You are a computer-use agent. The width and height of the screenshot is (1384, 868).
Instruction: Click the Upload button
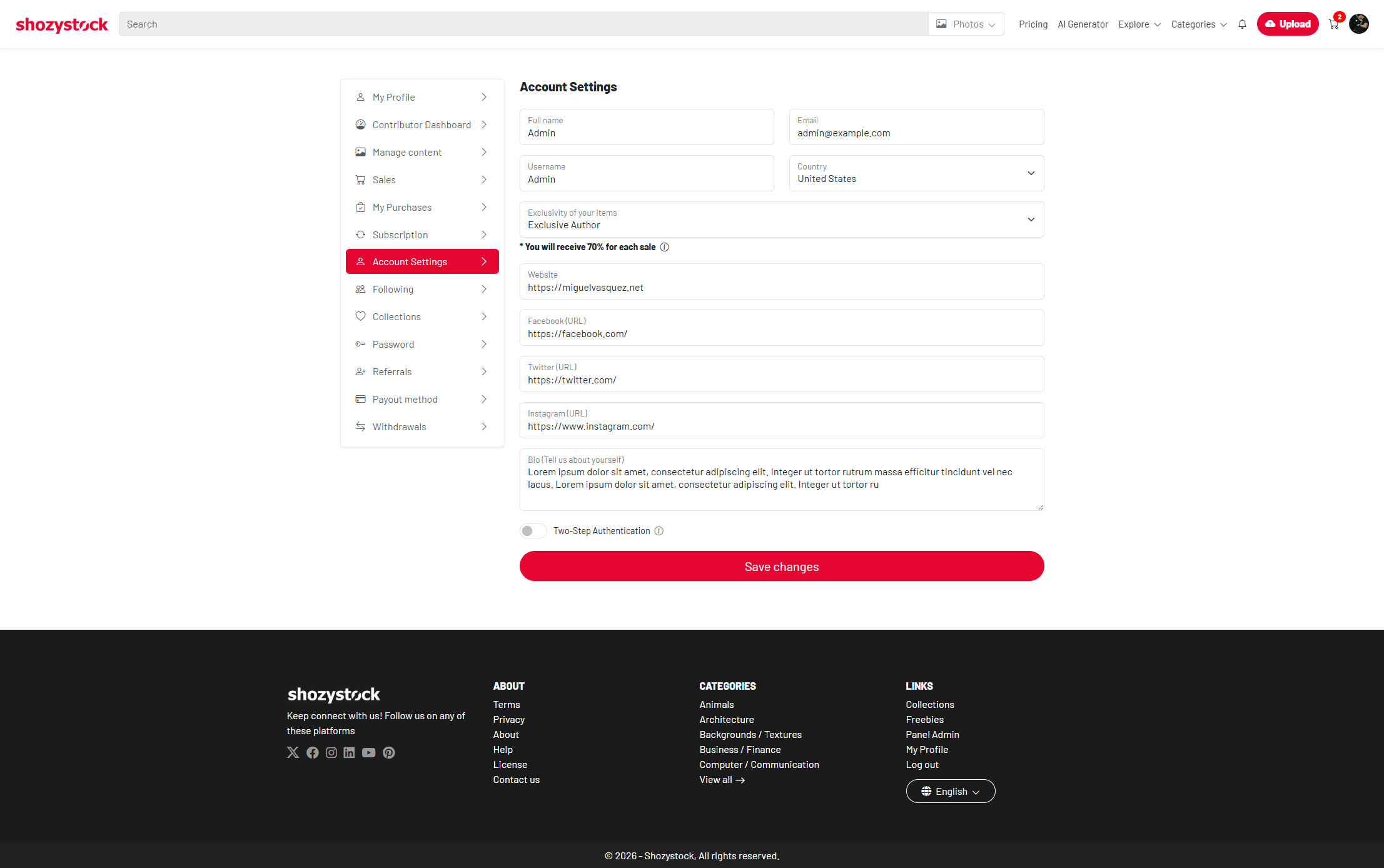click(1287, 24)
